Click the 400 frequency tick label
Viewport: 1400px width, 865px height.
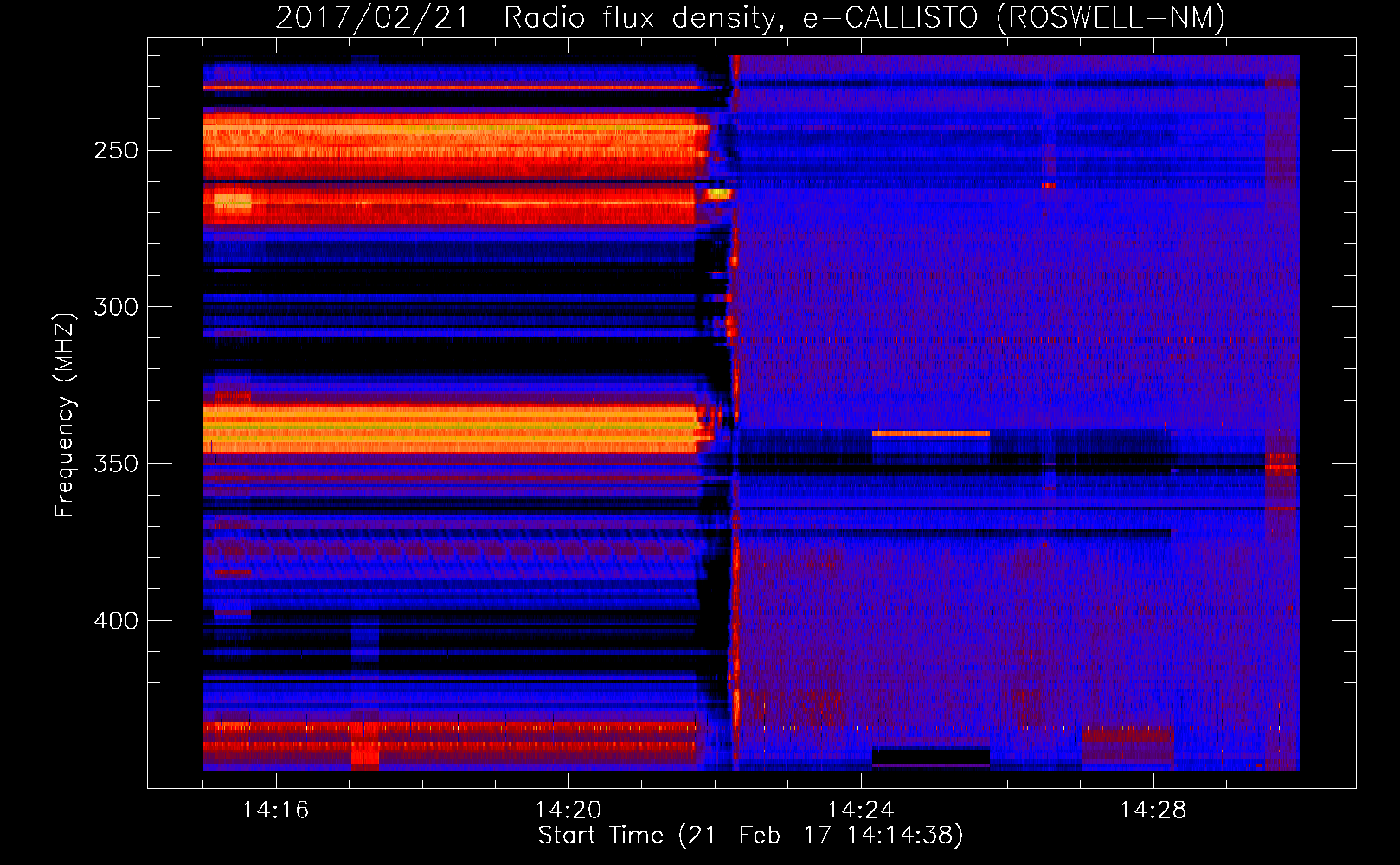[x=116, y=621]
